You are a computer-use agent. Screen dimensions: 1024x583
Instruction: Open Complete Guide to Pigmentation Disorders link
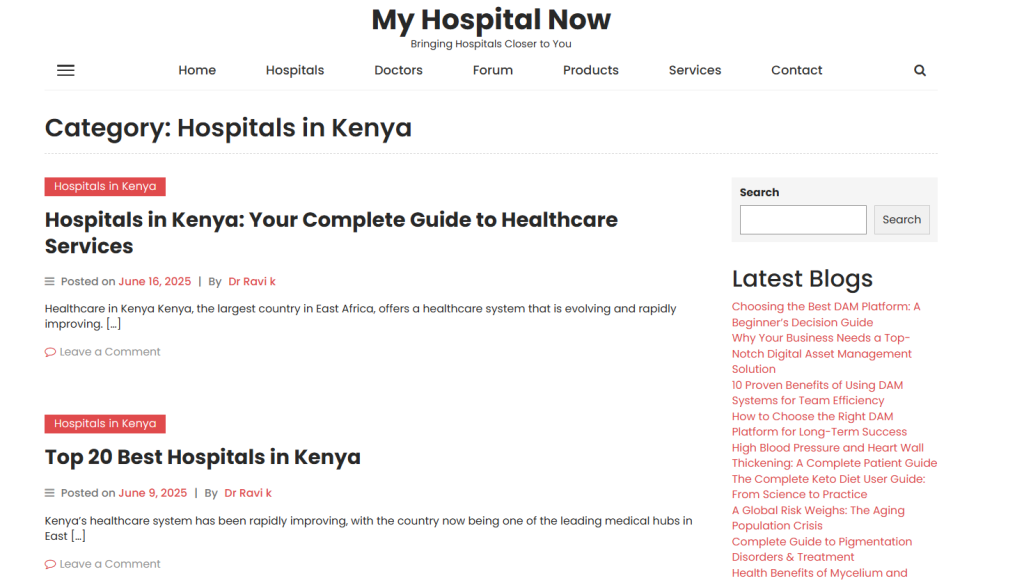(822, 550)
